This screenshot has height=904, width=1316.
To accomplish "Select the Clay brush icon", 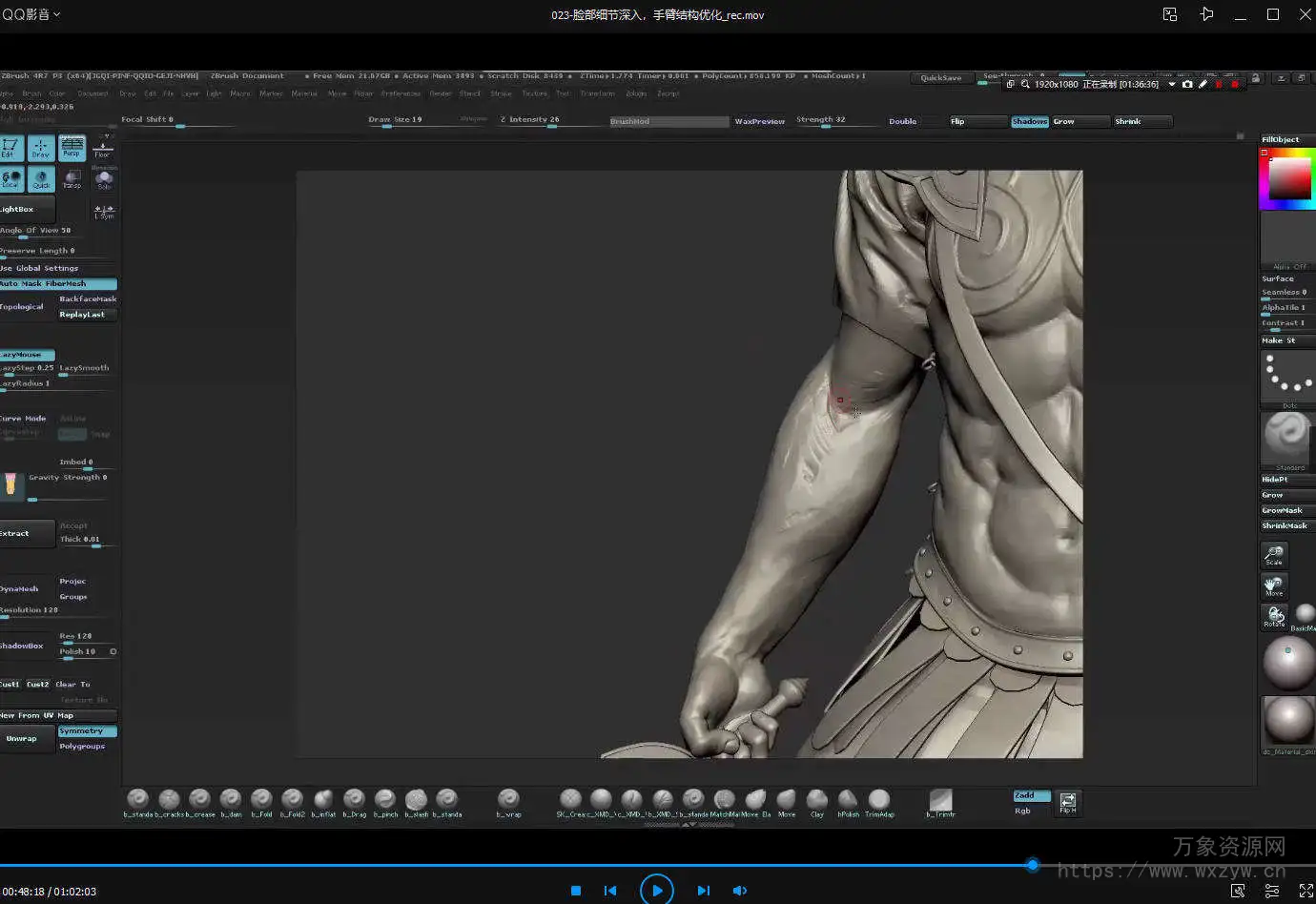I will [817, 799].
